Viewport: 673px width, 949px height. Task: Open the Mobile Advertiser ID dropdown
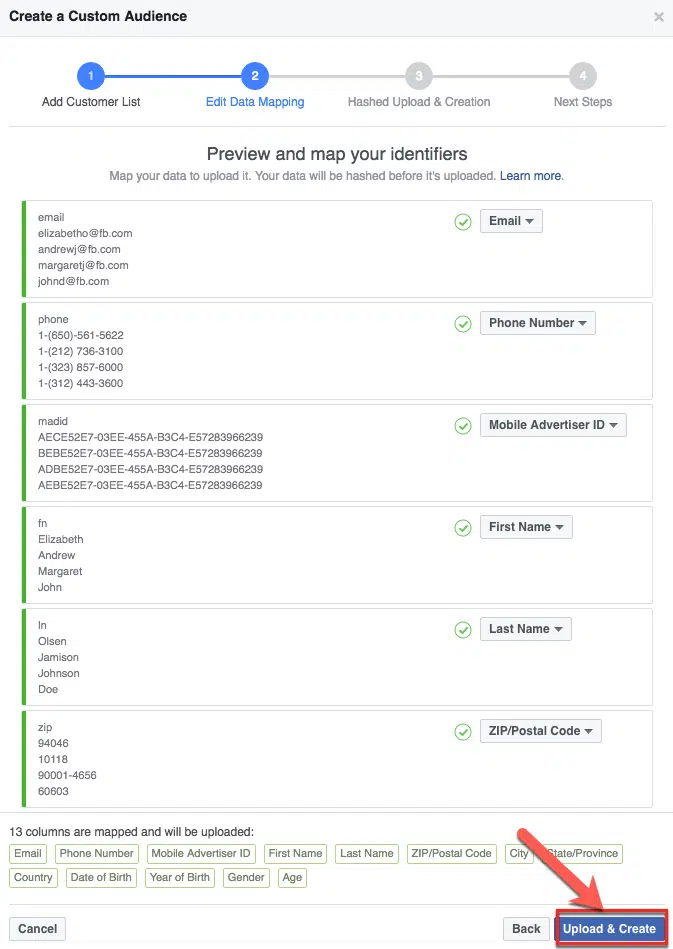click(553, 425)
